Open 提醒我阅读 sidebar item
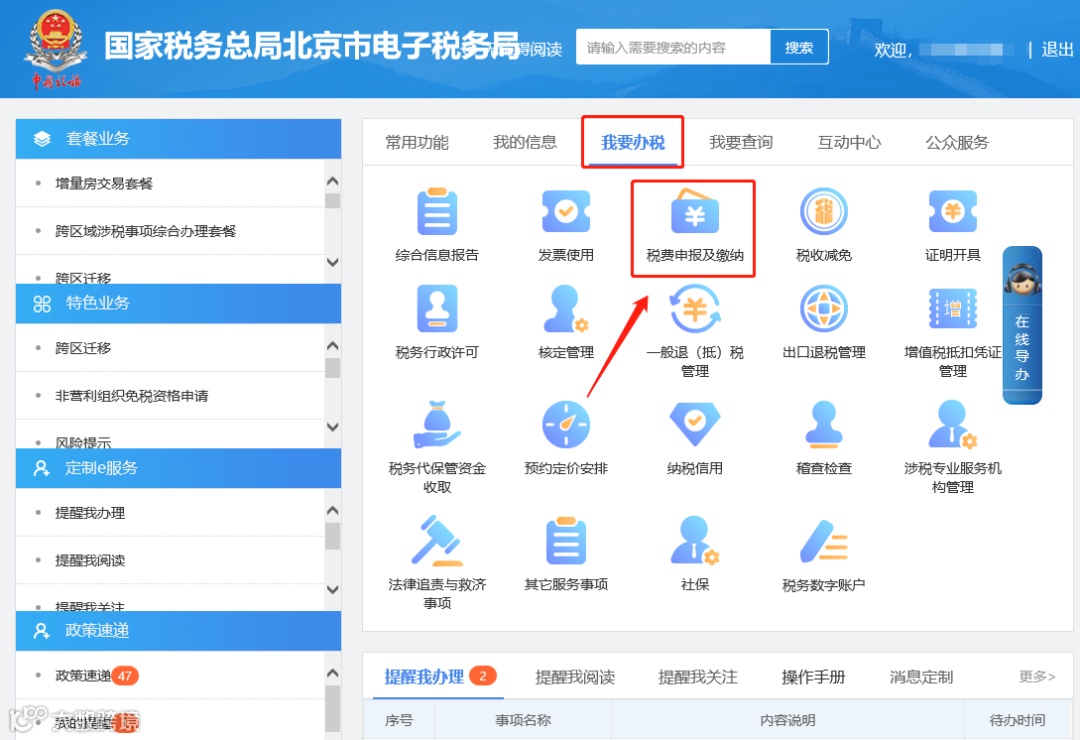Viewport: 1080px width, 740px height. (90, 560)
